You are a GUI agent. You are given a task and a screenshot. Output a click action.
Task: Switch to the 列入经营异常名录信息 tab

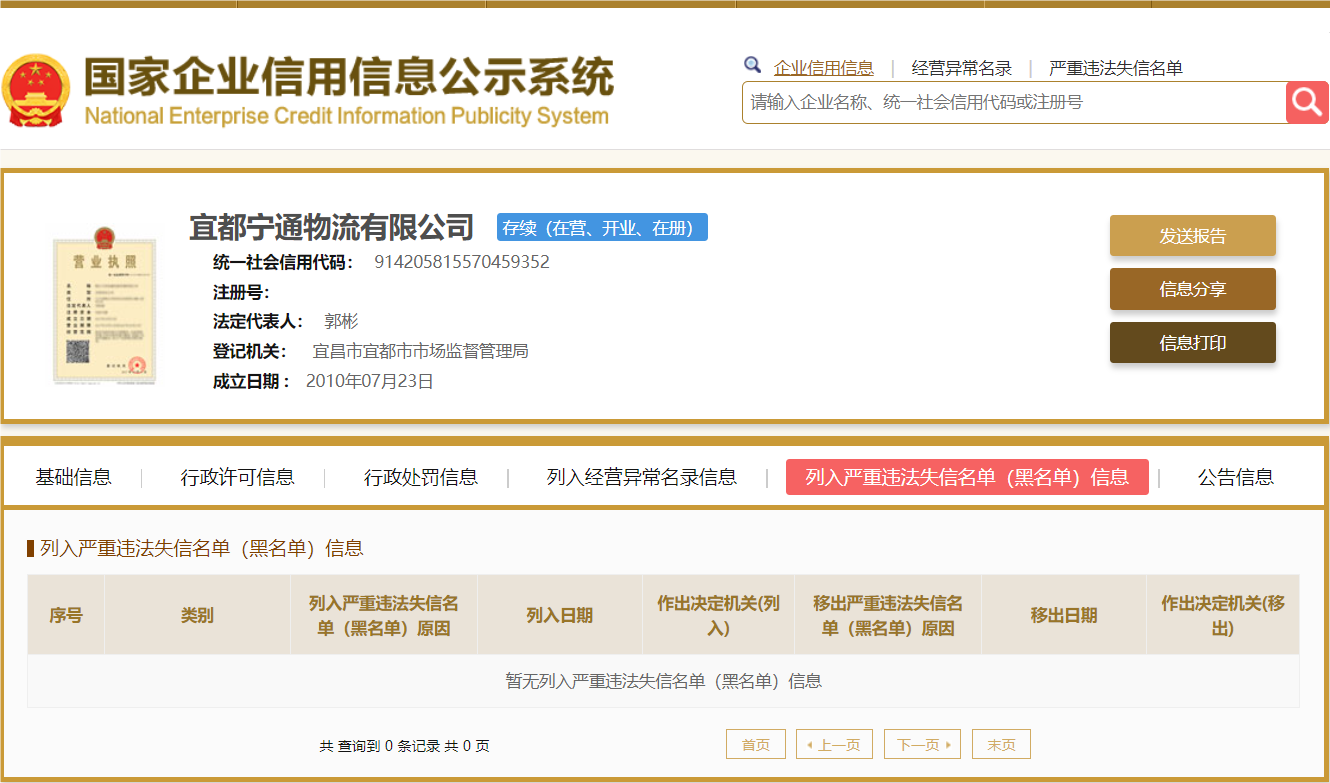click(x=642, y=477)
